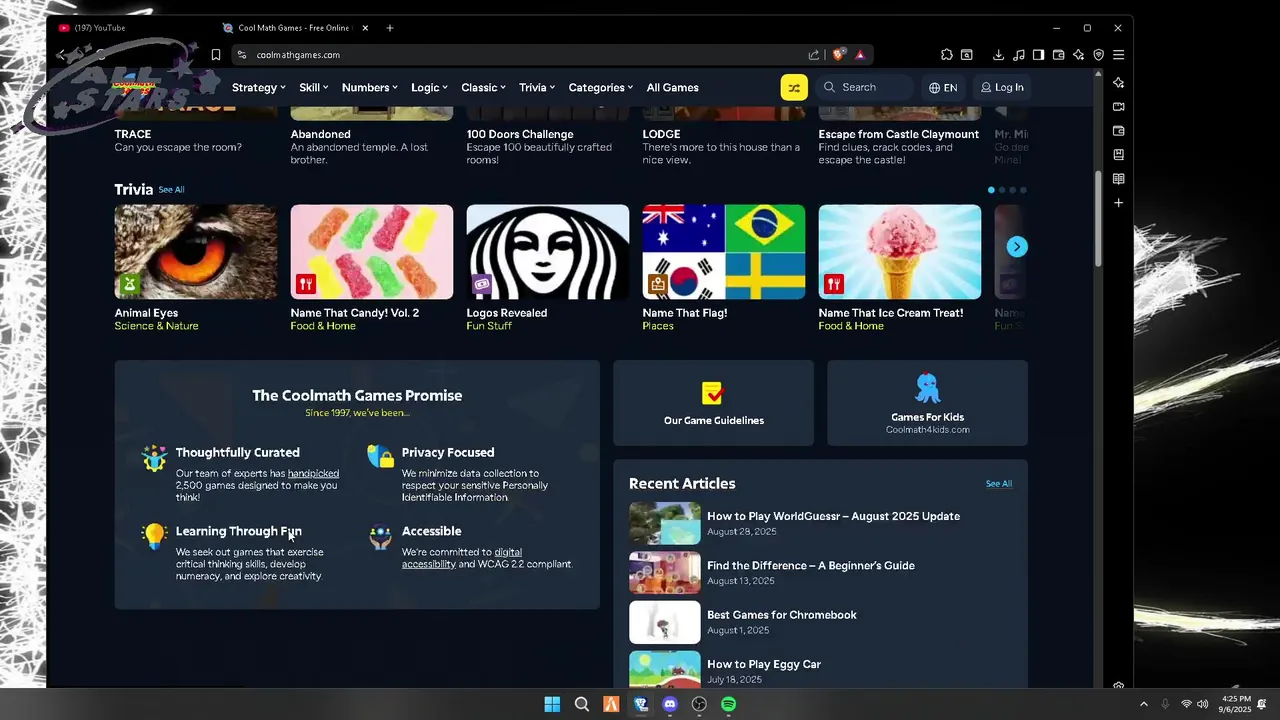1280x720 pixels.
Task: Expand the Logic dropdown menu
Action: (430, 87)
